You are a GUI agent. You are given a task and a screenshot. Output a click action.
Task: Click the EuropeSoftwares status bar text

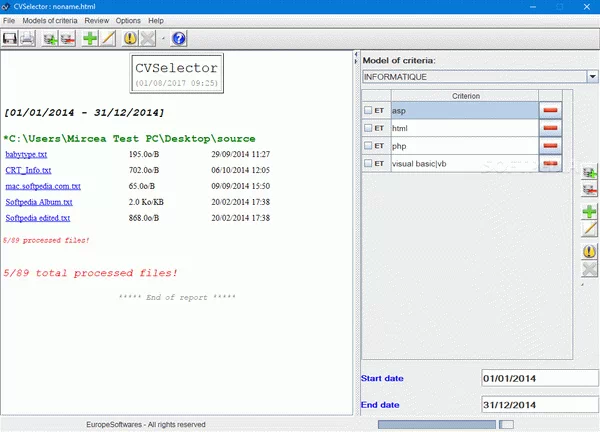tap(146, 424)
